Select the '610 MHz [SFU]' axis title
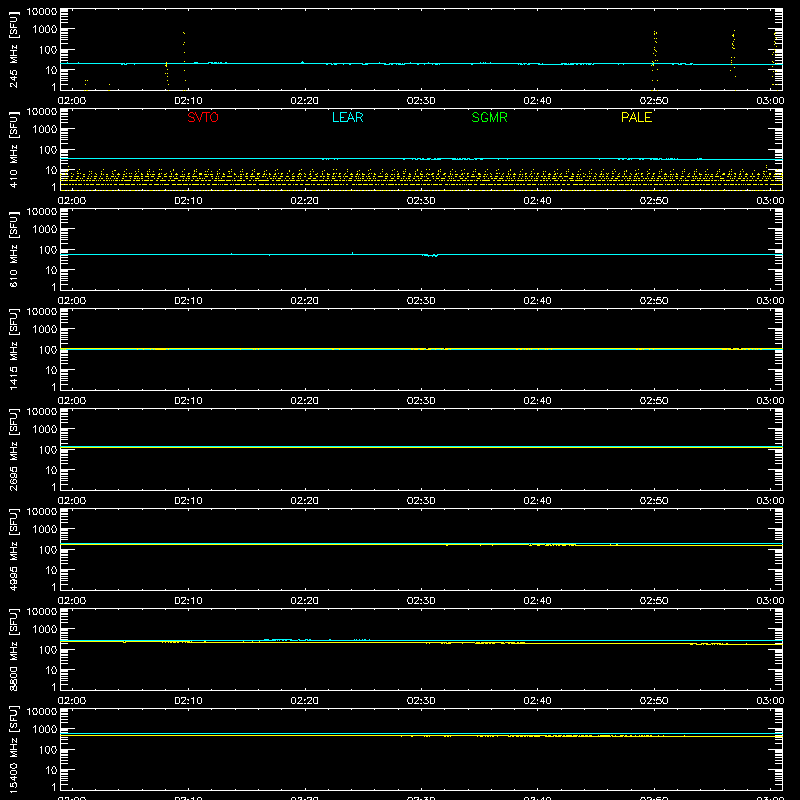 (x=13, y=249)
